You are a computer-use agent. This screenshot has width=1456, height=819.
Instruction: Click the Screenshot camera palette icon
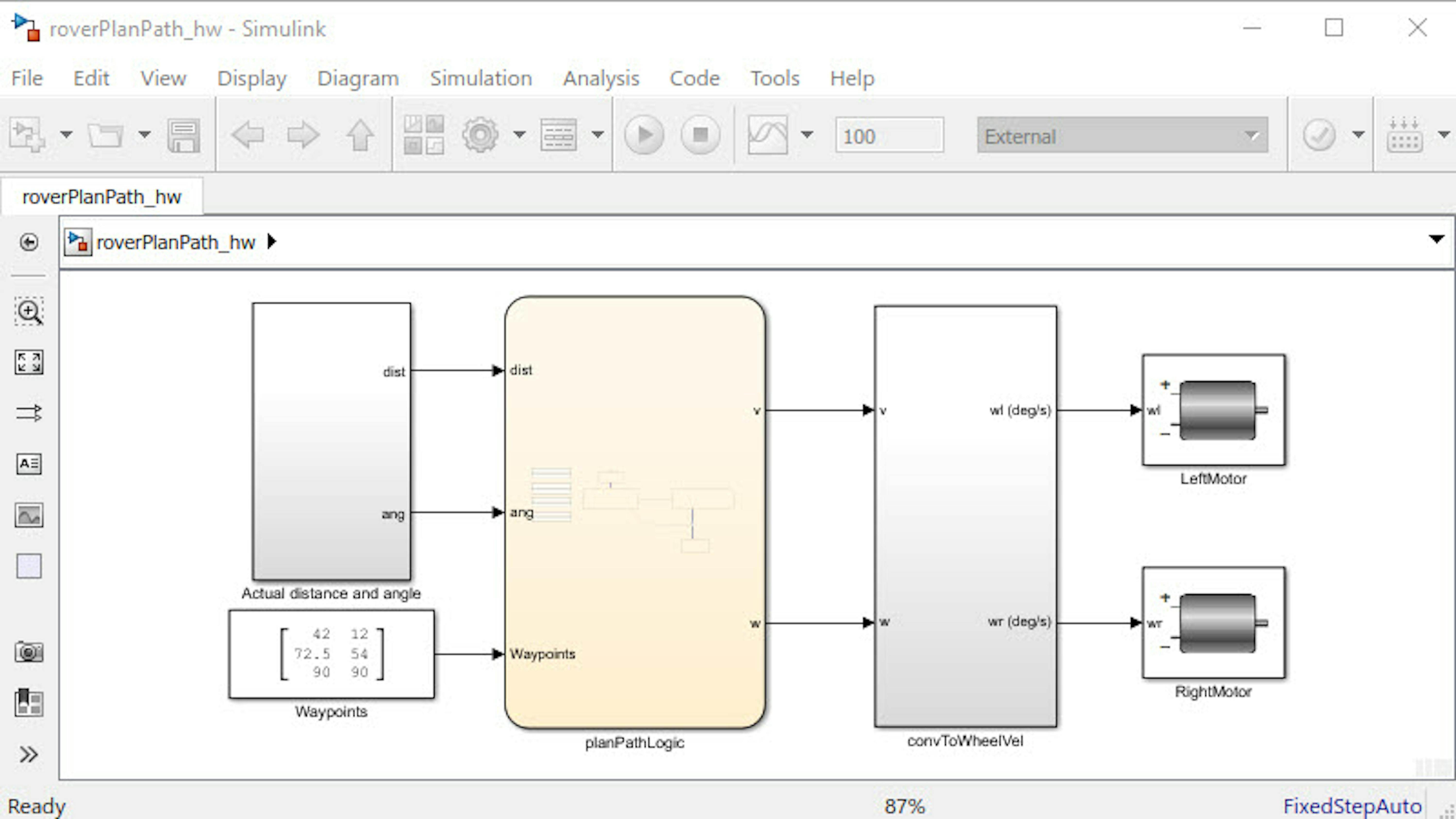pyautogui.click(x=29, y=652)
